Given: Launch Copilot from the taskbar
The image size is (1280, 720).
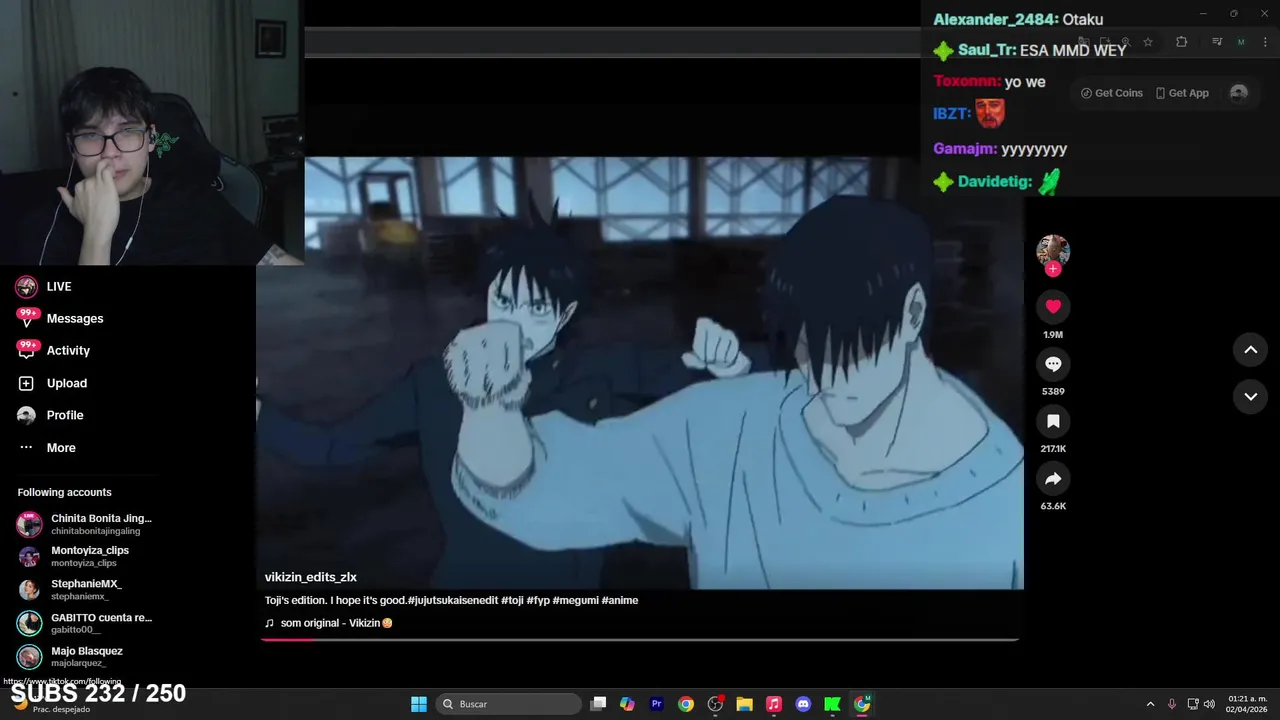Looking at the screenshot, I should [627, 704].
